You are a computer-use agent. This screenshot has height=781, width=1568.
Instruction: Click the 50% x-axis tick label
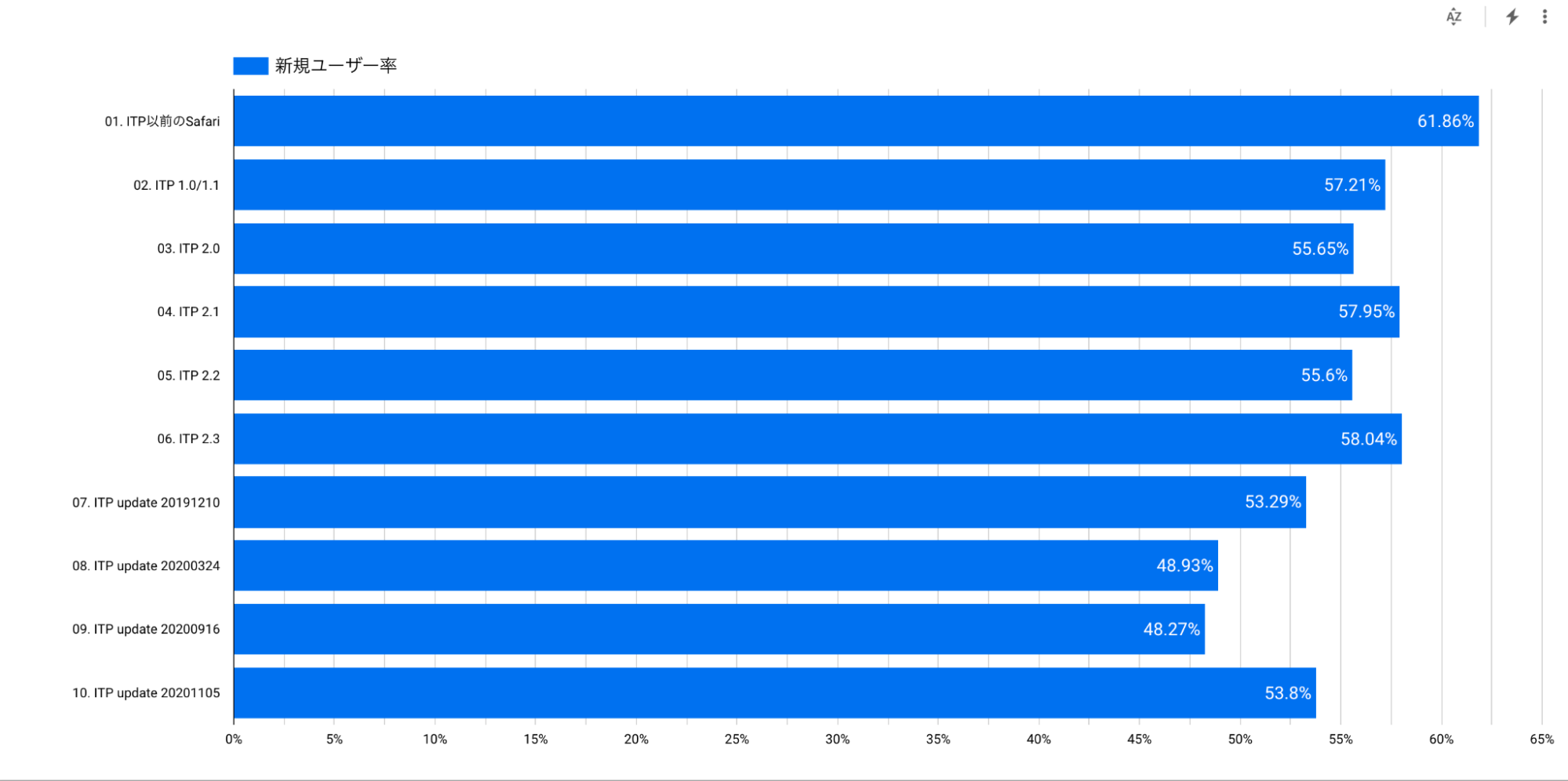(1240, 739)
